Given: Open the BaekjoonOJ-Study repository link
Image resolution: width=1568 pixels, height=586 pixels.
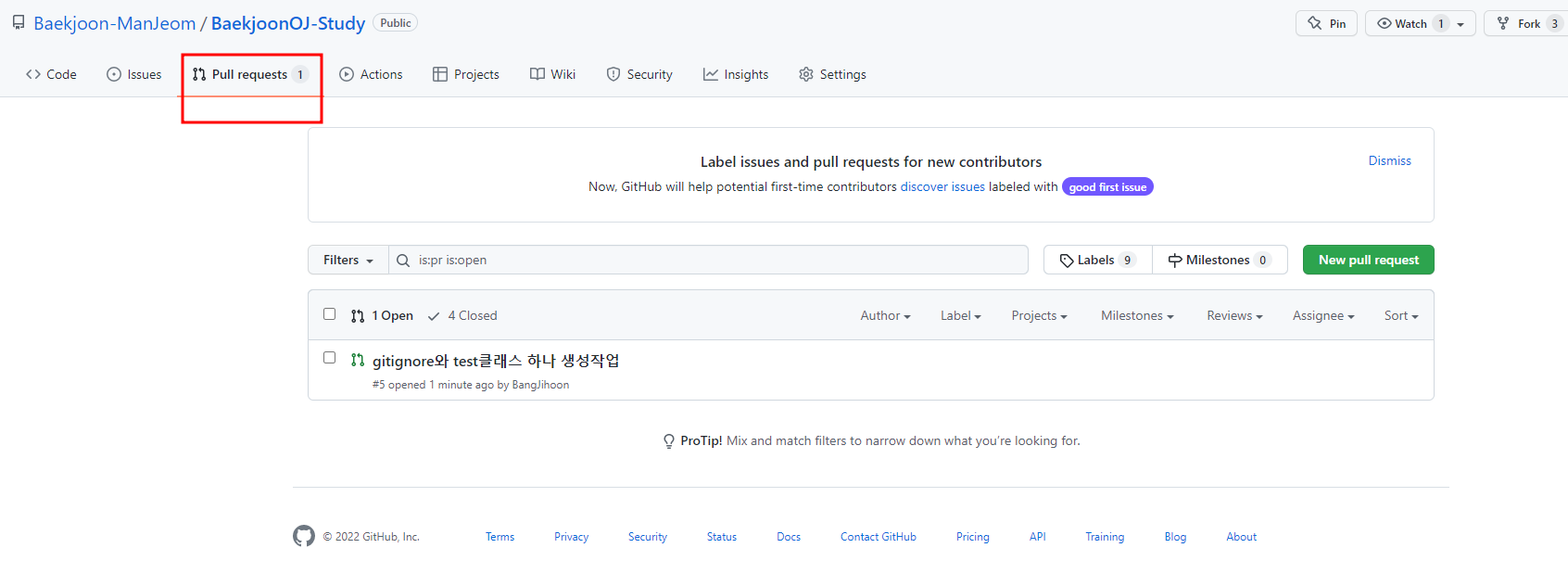Looking at the screenshot, I should (288, 23).
